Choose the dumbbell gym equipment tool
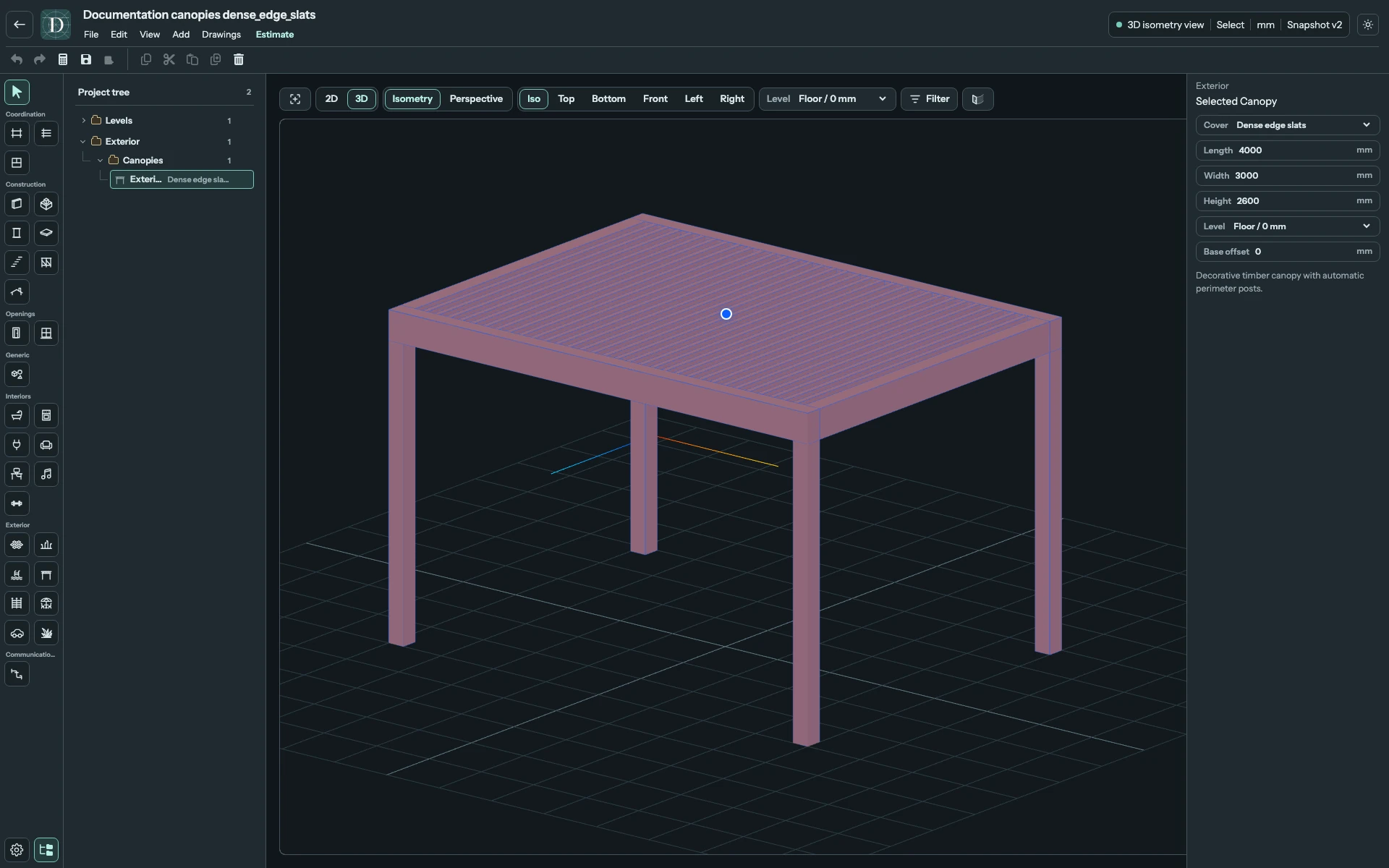The height and width of the screenshot is (868, 1389). click(x=17, y=503)
